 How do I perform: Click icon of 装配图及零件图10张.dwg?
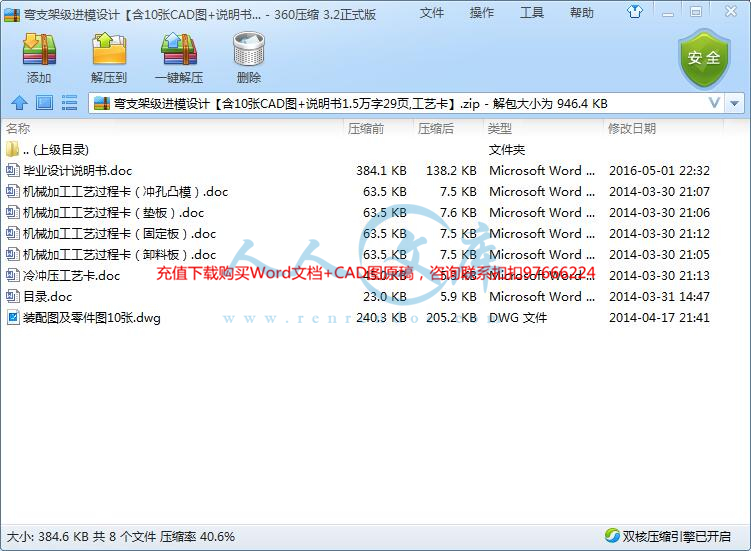pyautogui.click(x=13, y=317)
